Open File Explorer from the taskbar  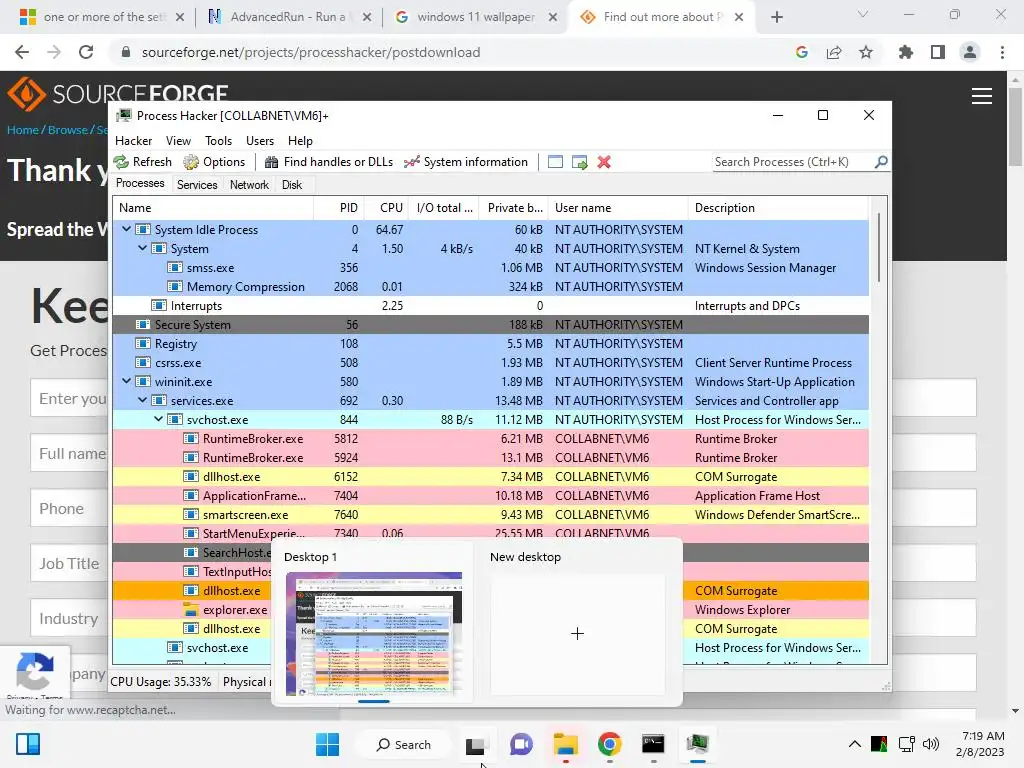[x=566, y=744]
